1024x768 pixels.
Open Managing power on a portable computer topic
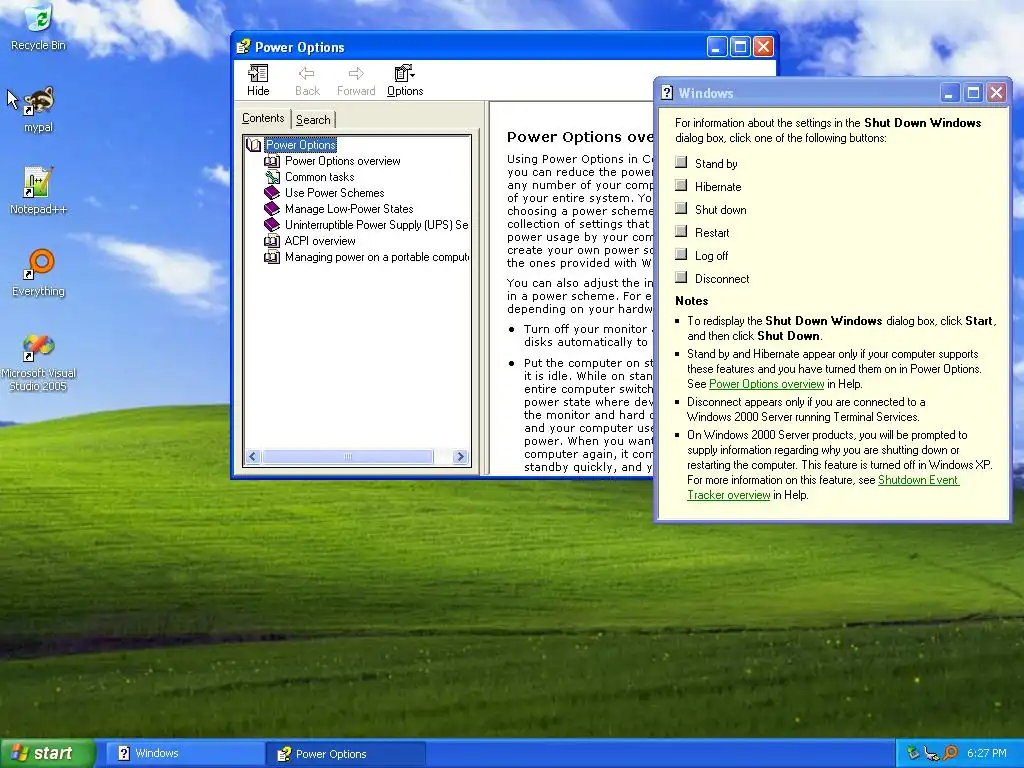376,257
